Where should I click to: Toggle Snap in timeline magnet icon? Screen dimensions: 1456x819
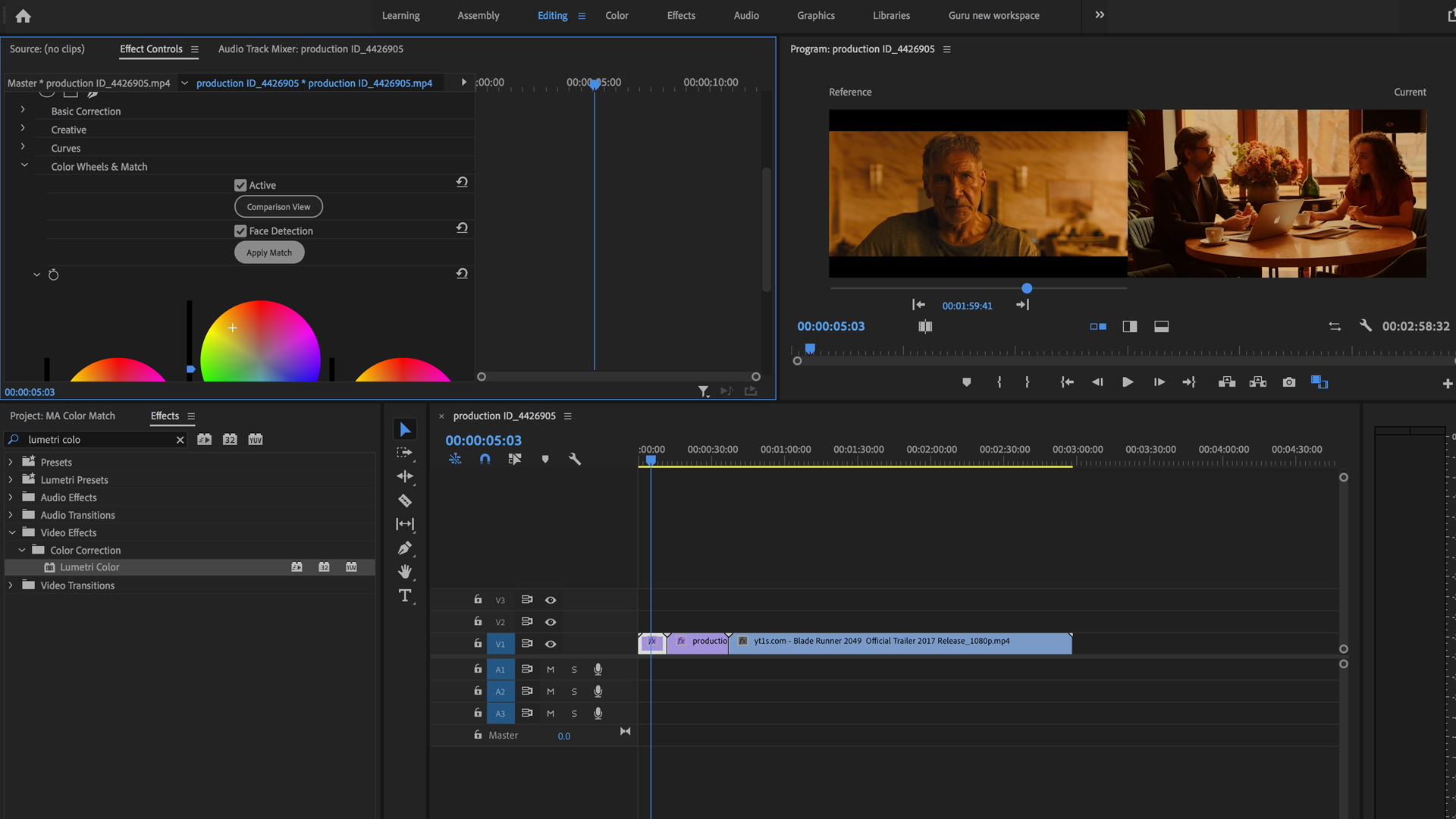pyautogui.click(x=485, y=459)
